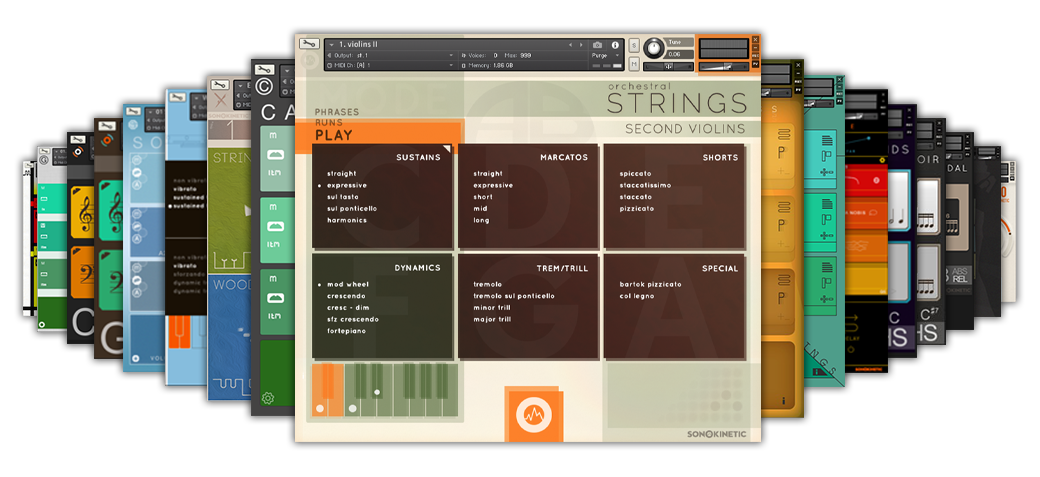This screenshot has width=1040, height=477.
Task: Choose 'bartok pizzicato' in SPECIAL
Action: 650,285
